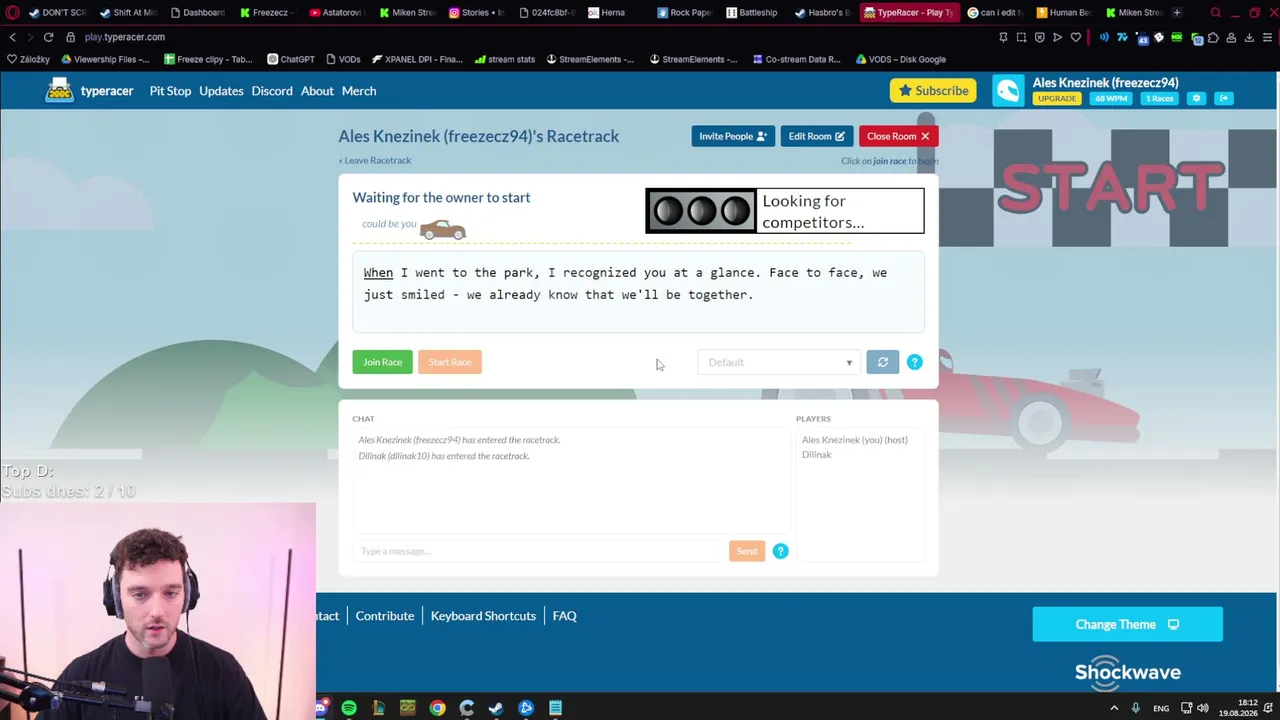Open the Záložky bookmarks folder
Image resolution: width=1280 pixels, height=720 pixels.
point(28,59)
